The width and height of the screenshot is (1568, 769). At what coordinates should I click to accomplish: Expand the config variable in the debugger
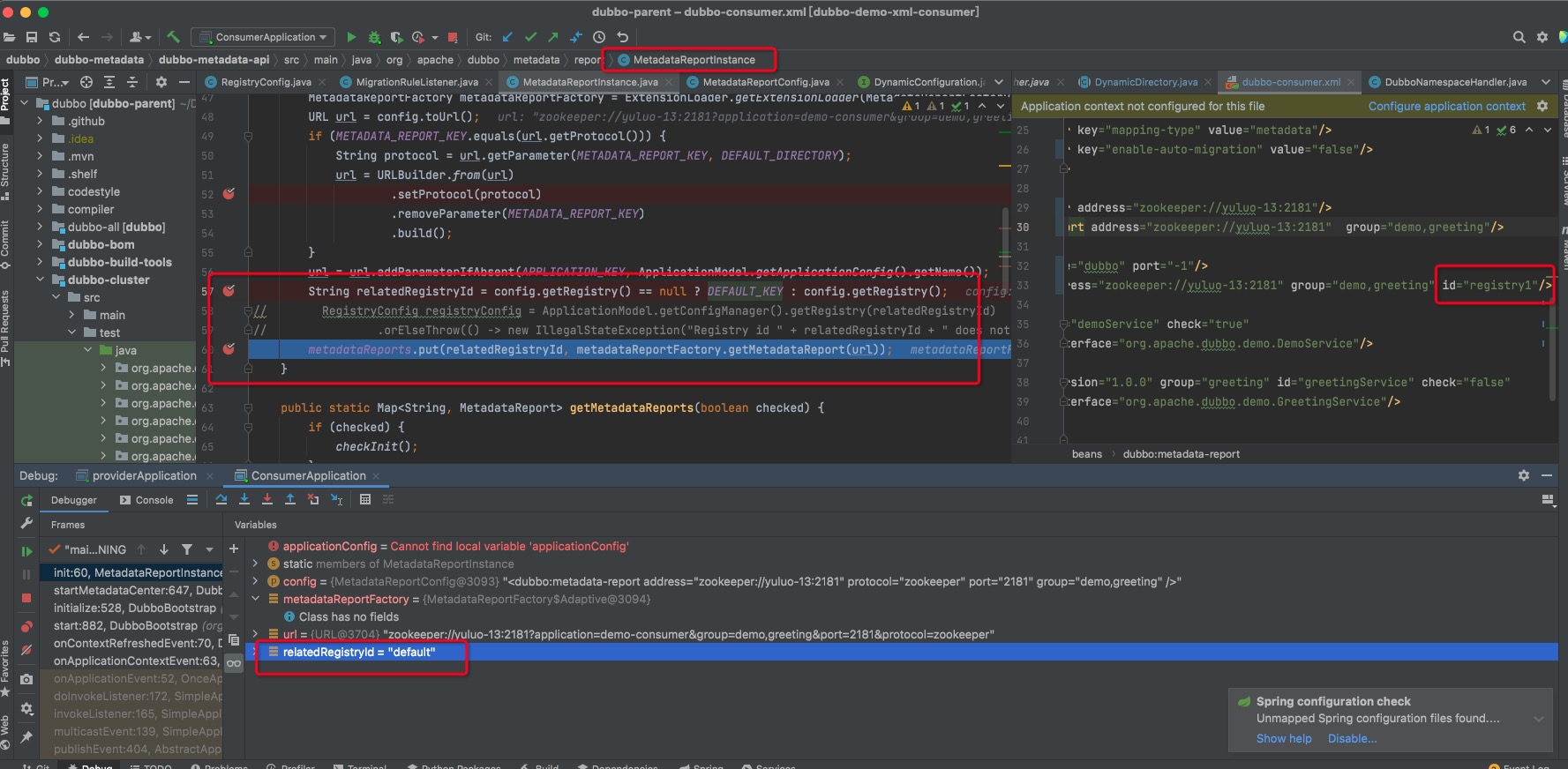[256, 581]
